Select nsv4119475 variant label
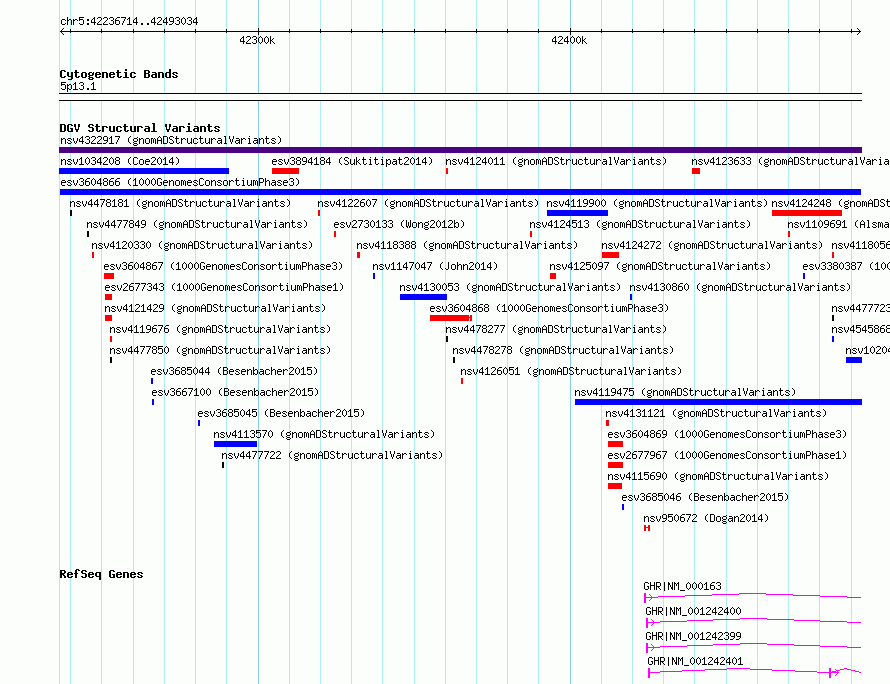The width and height of the screenshot is (890, 684). pos(685,392)
